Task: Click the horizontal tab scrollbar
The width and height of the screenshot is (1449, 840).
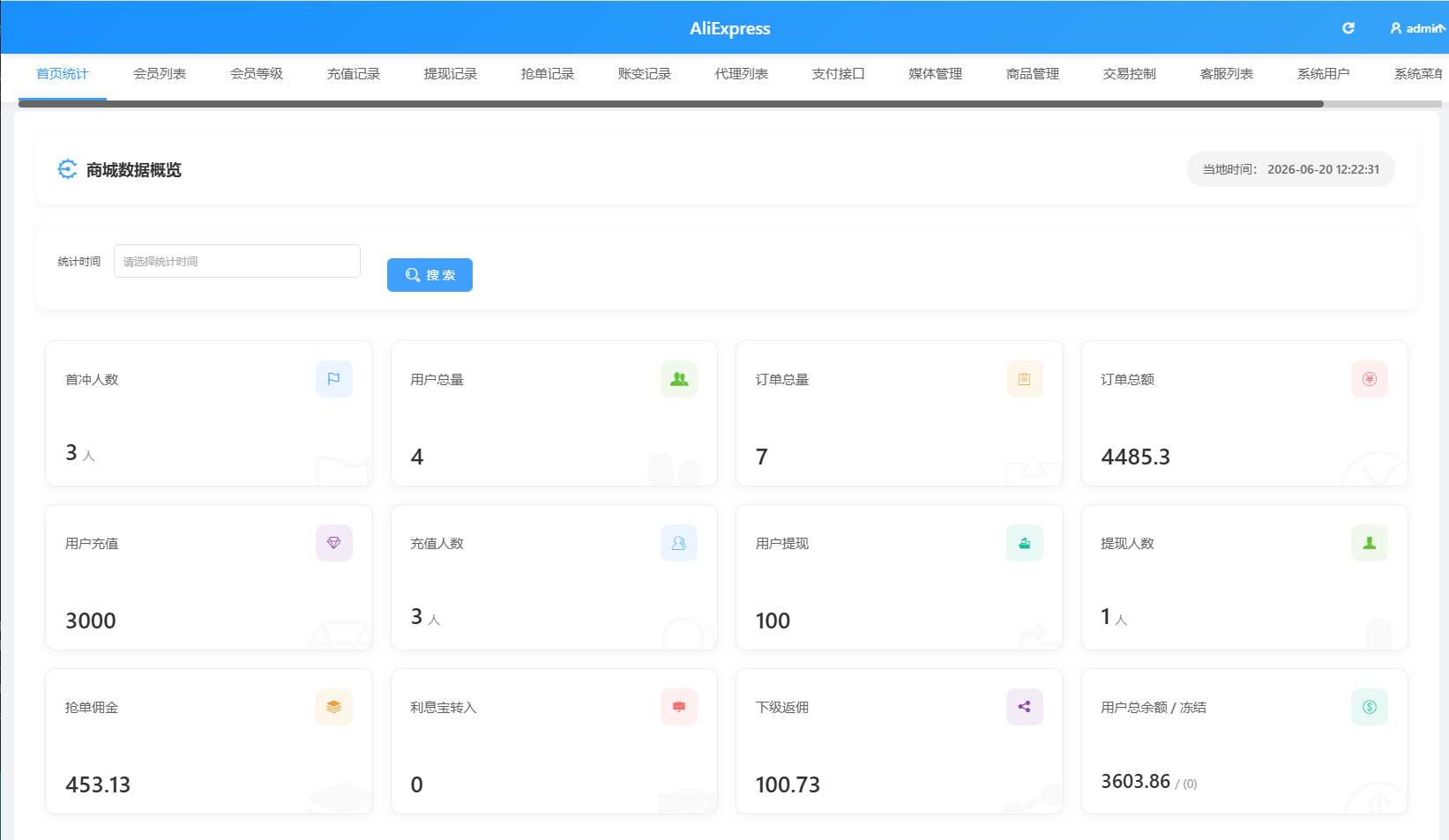Action: coord(671,104)
